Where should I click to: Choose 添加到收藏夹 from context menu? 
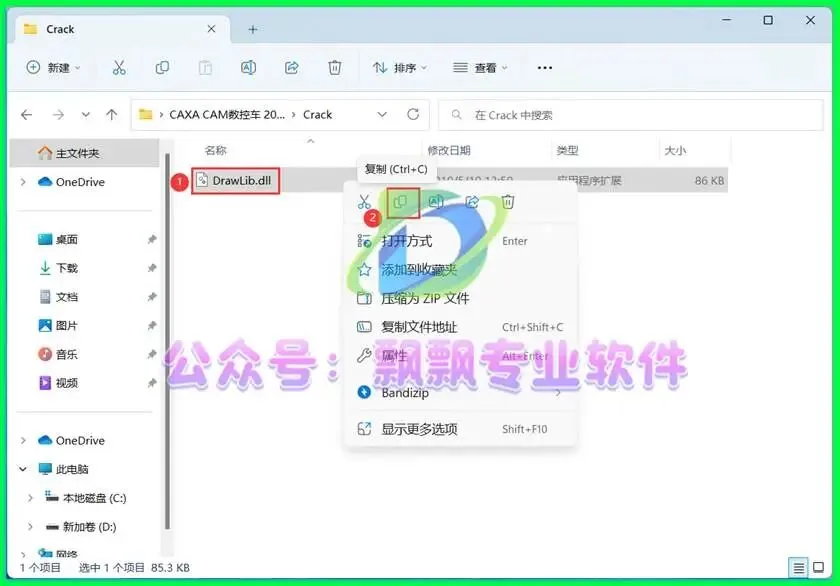point(461,269)
